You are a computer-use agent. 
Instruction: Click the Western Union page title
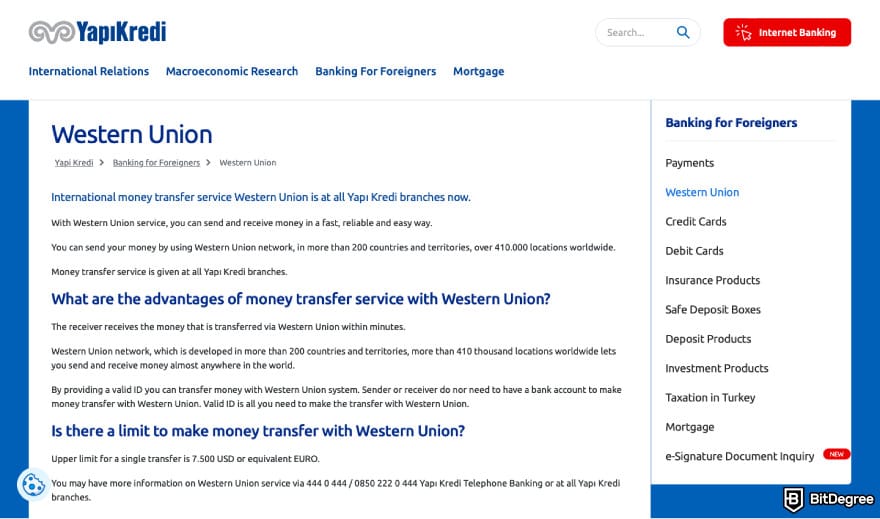[132, 135]
